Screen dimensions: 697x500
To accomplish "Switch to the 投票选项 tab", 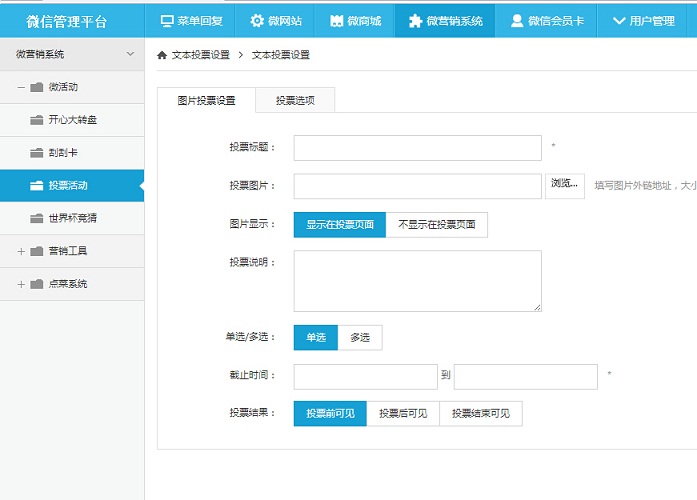I will click(295, 100).
